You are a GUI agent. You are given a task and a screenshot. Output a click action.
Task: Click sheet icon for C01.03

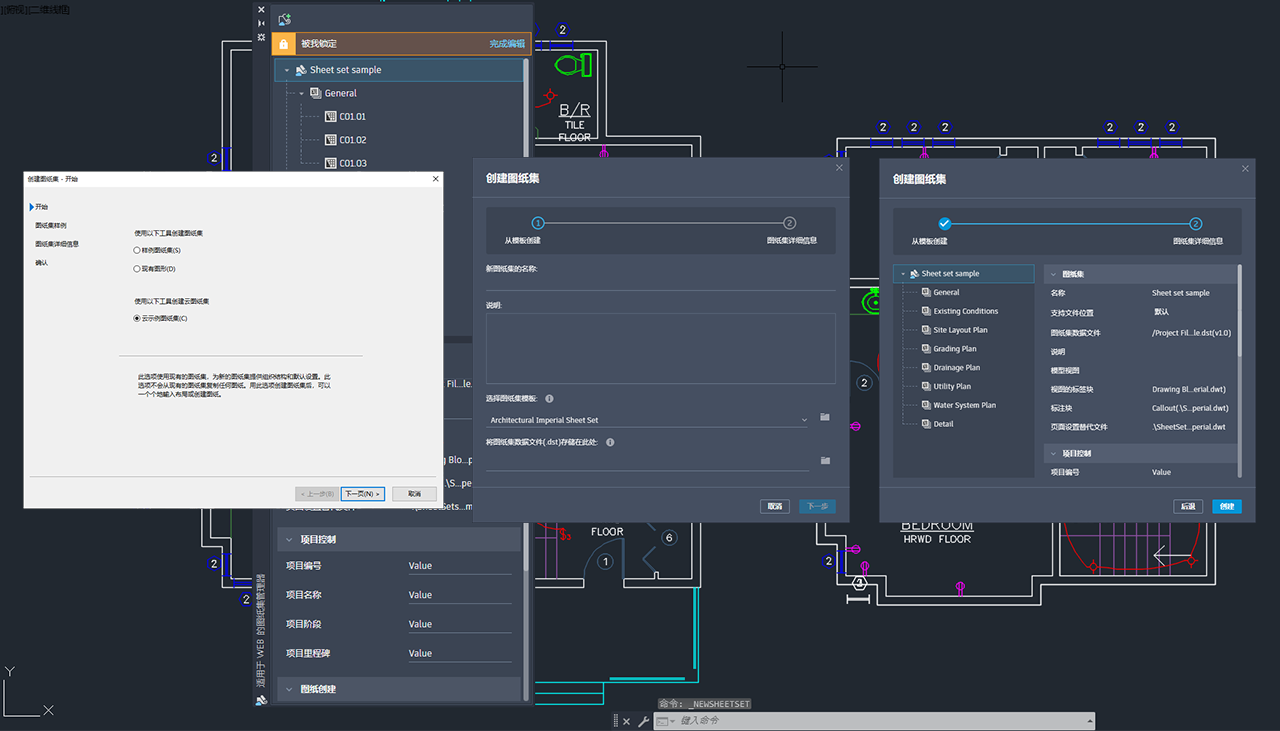click(331, 163)
